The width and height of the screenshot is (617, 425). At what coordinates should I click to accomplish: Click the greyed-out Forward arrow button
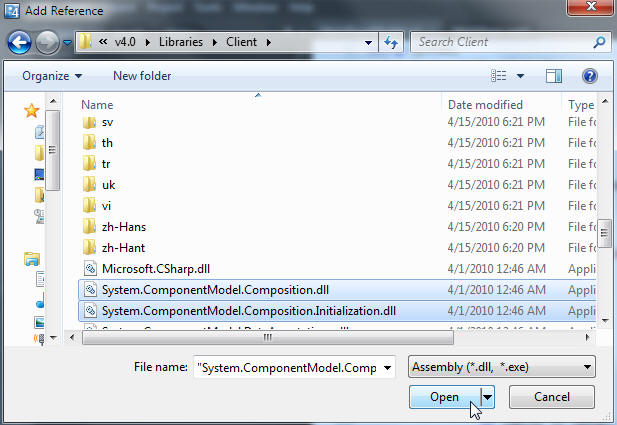pos(48,42)
